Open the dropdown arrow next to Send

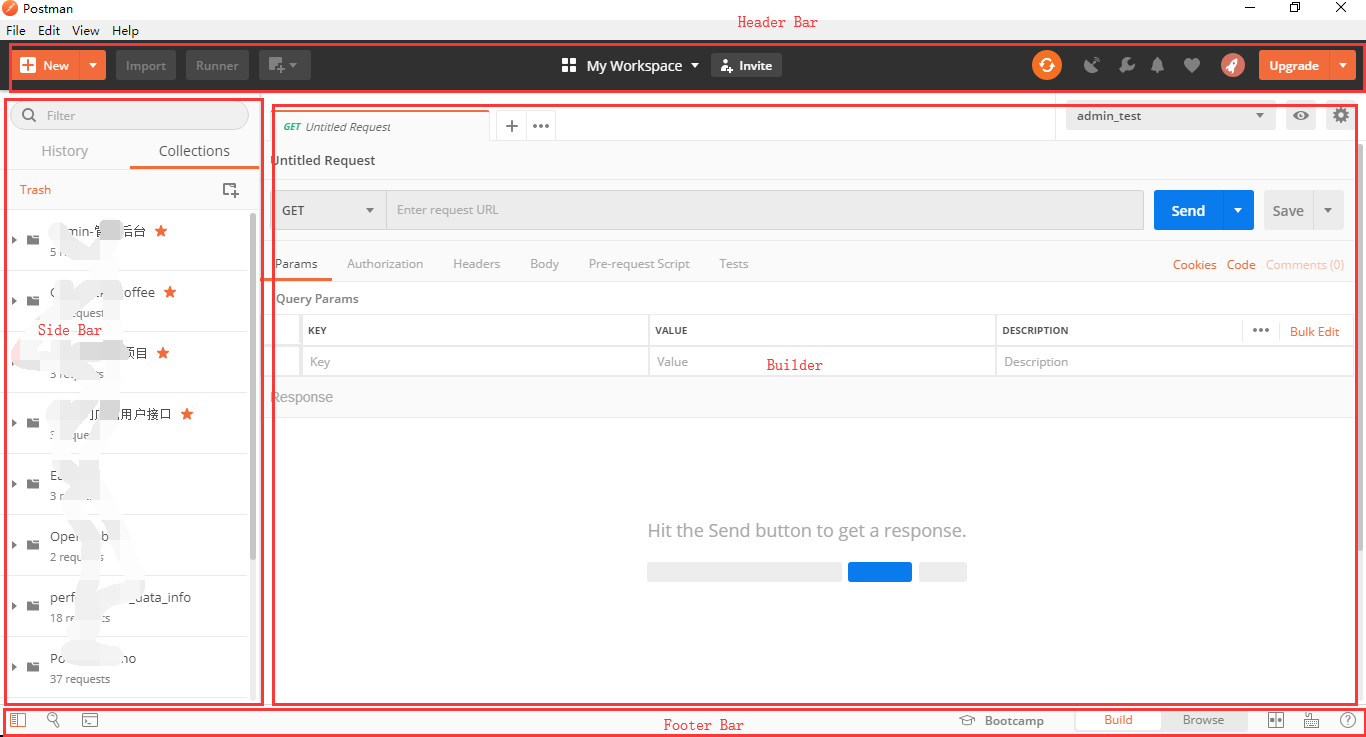point(1238,210)
